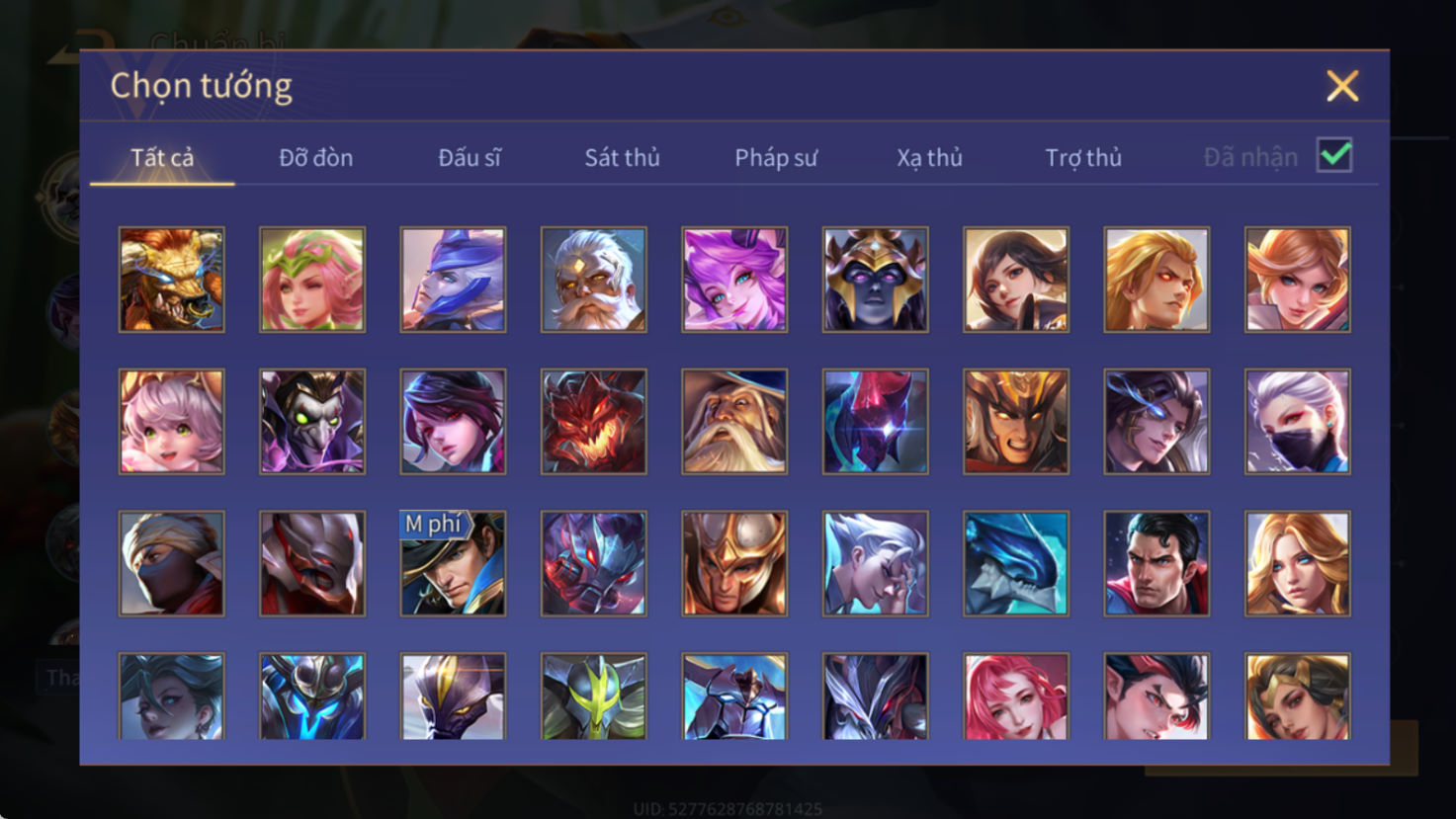Switch to the Đỡ đòn tab

[315, 157]
